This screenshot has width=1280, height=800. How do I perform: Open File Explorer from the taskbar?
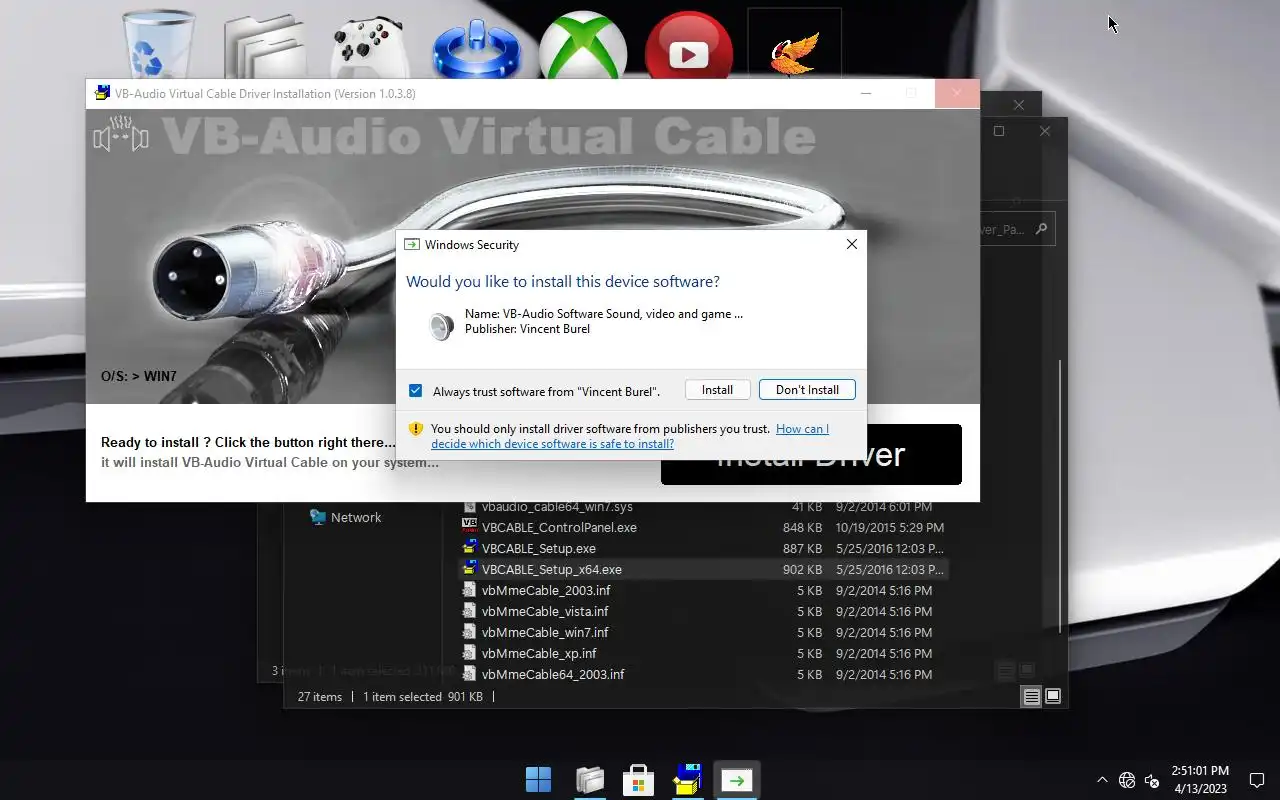pyautogui.click(x=590, y=780)
